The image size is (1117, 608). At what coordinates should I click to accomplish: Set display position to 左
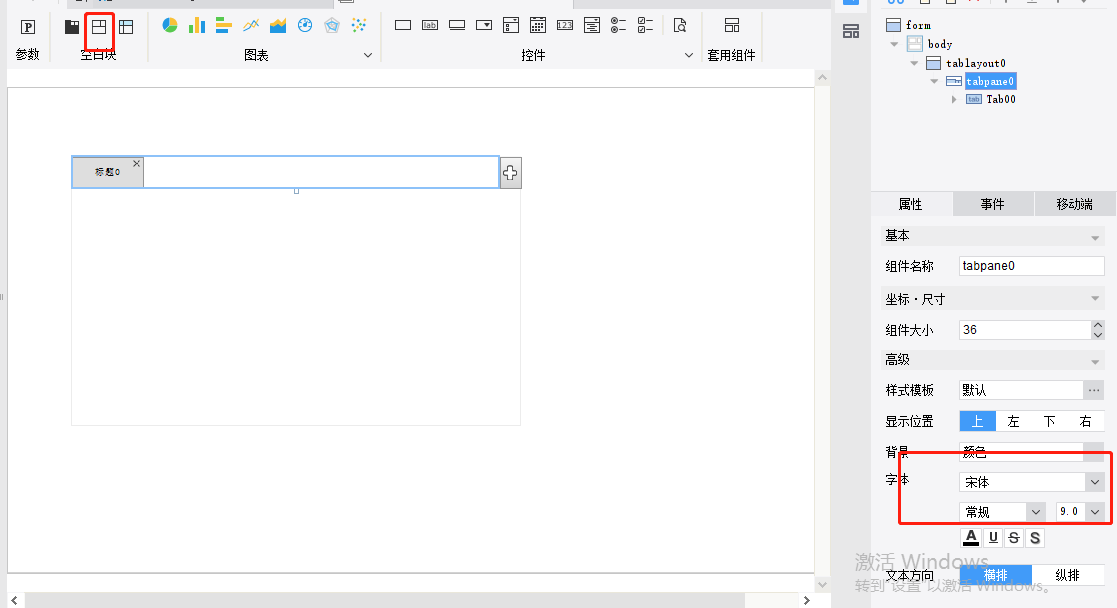(1013, 421)
